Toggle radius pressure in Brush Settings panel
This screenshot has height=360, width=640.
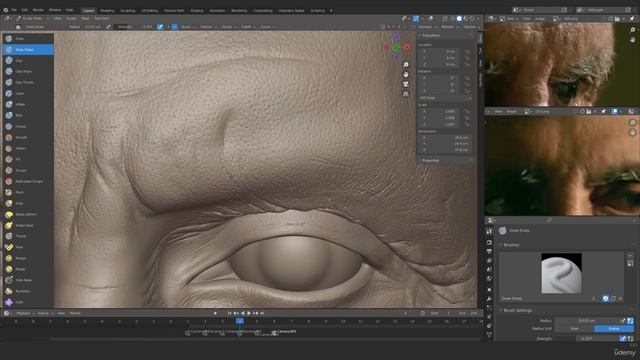tap(623, 321)
